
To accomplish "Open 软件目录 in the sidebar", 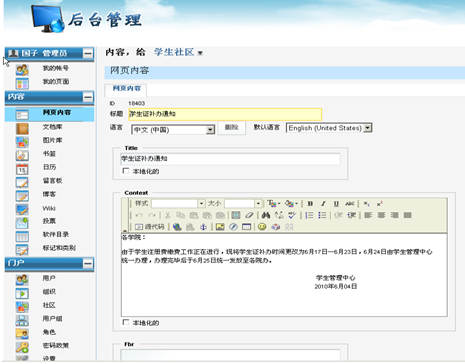I will (x=56, y=234).
